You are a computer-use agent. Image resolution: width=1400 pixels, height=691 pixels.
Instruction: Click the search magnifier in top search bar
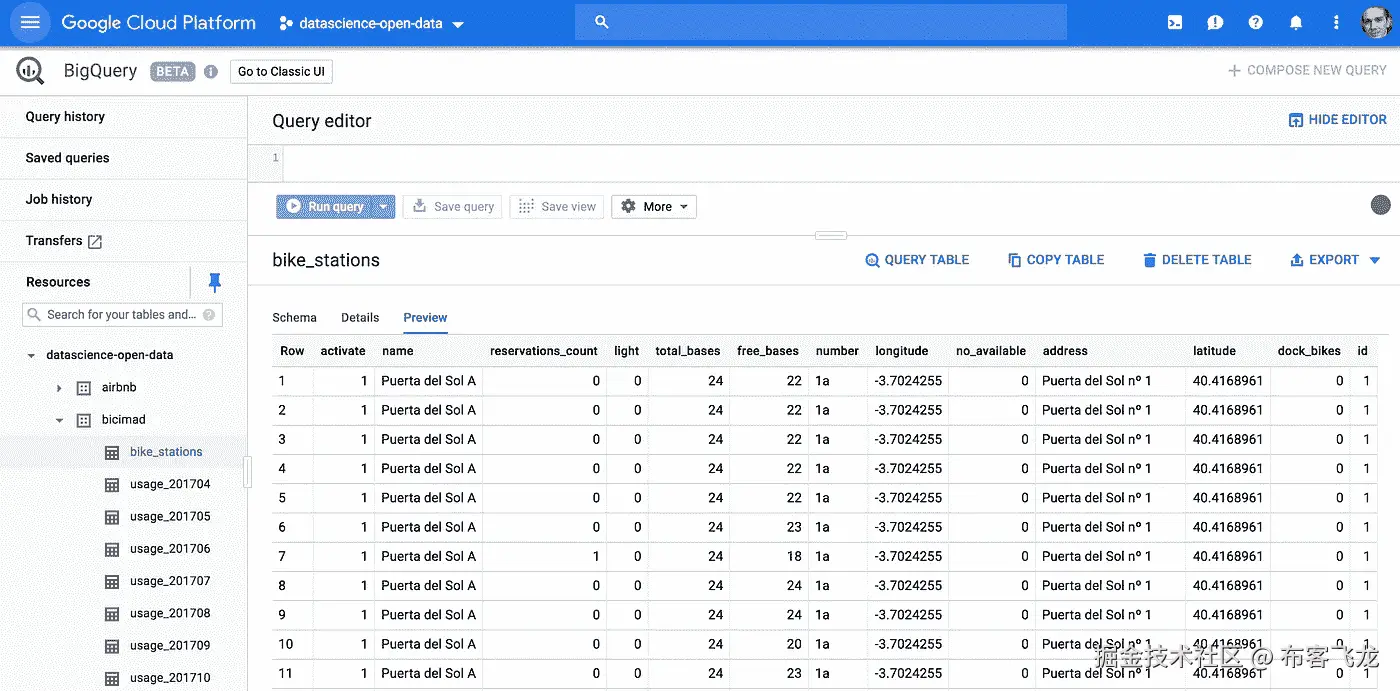click(x=601, y=22)
